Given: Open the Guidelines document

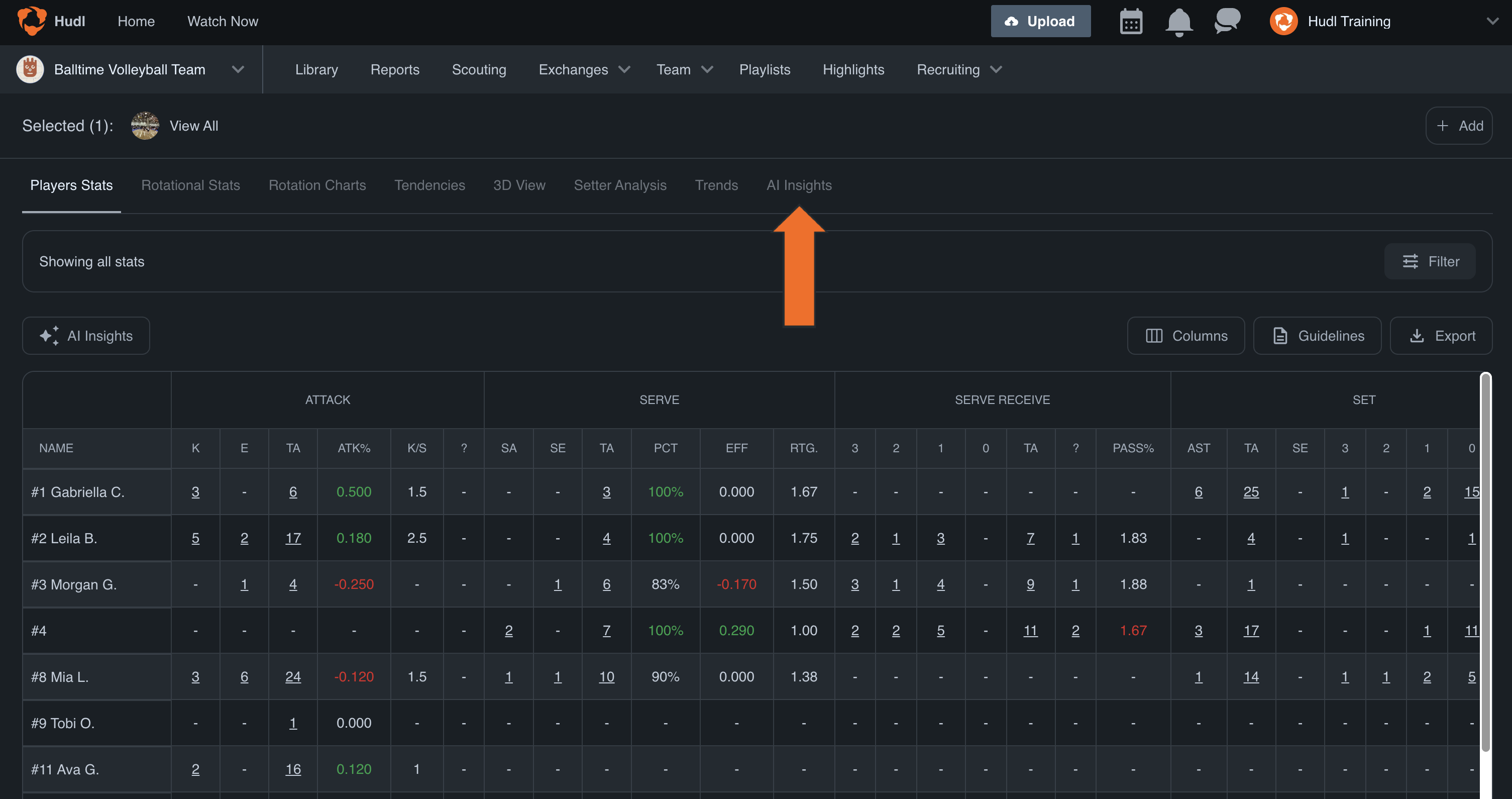Looking at the screenshot, I should coord(1317,336).
